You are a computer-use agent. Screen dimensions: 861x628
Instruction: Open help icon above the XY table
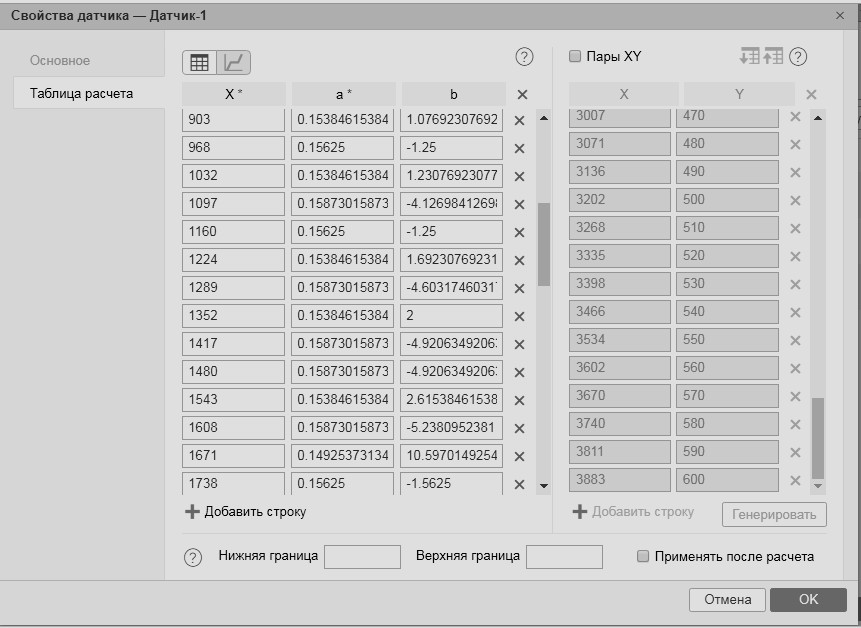798,57
